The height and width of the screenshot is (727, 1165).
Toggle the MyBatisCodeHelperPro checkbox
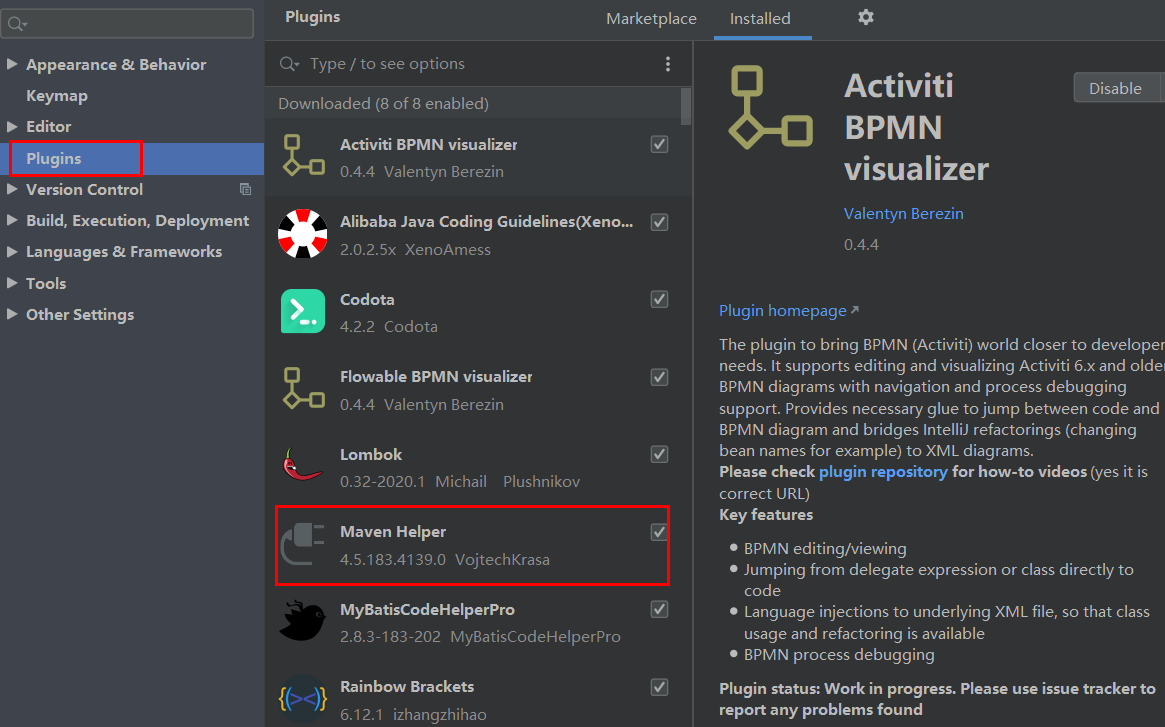(x=659, y=610)
